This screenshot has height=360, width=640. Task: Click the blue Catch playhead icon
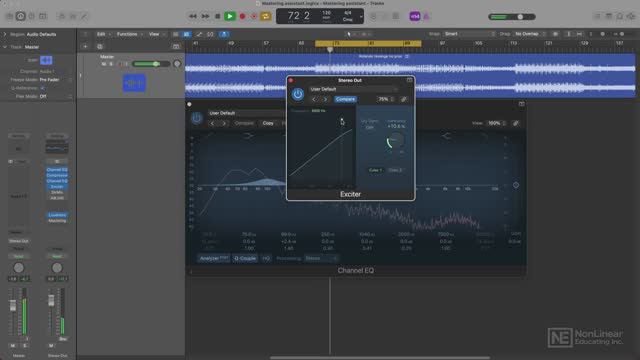point(224,34)
